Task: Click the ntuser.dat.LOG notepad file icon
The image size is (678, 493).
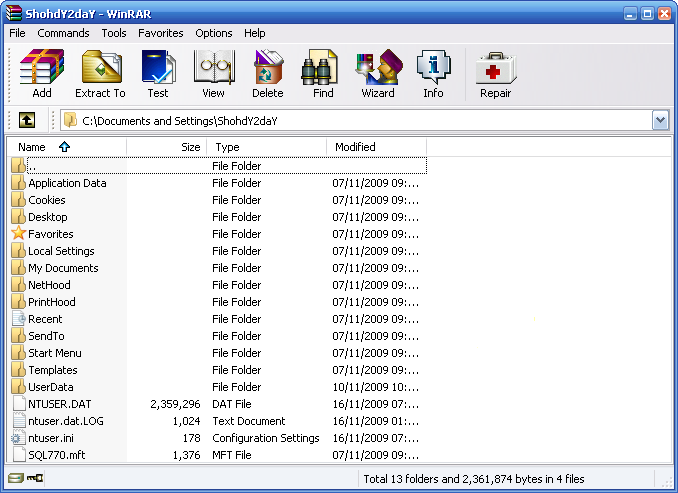Action: [x=19, y=420]
